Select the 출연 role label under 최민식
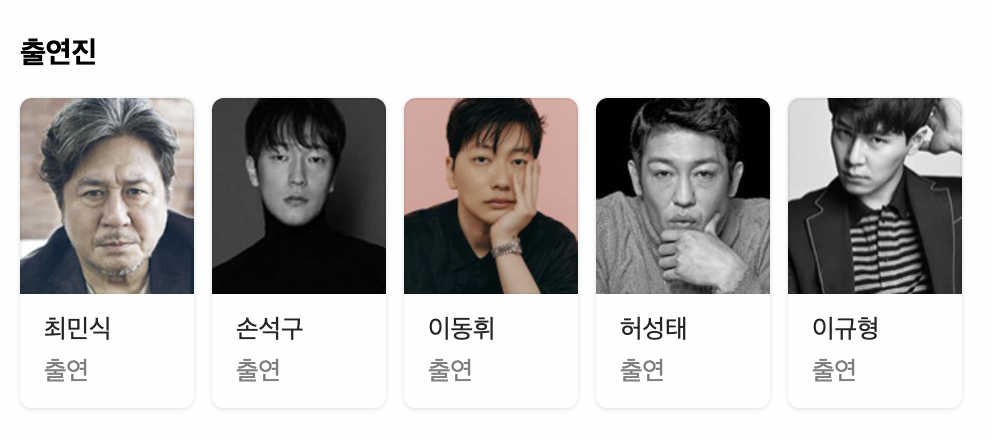Screen dimensions: 994x440 [x=66, y=370]
